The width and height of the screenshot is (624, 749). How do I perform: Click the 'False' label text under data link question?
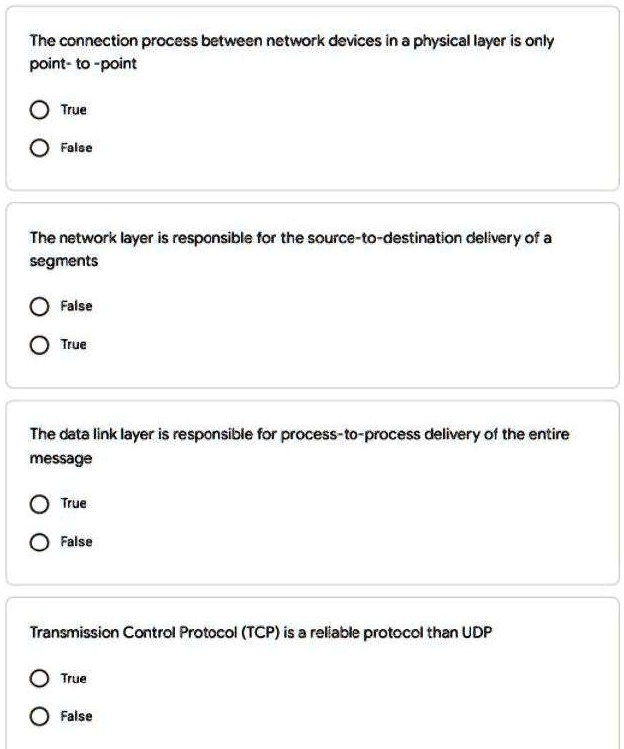click(x=76, y=542)
